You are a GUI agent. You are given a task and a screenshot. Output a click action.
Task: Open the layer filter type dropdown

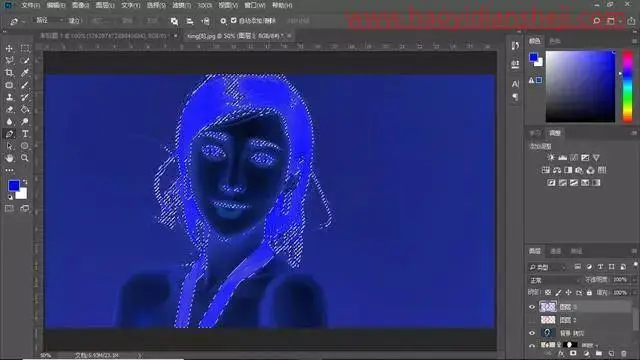click(548, 267)
